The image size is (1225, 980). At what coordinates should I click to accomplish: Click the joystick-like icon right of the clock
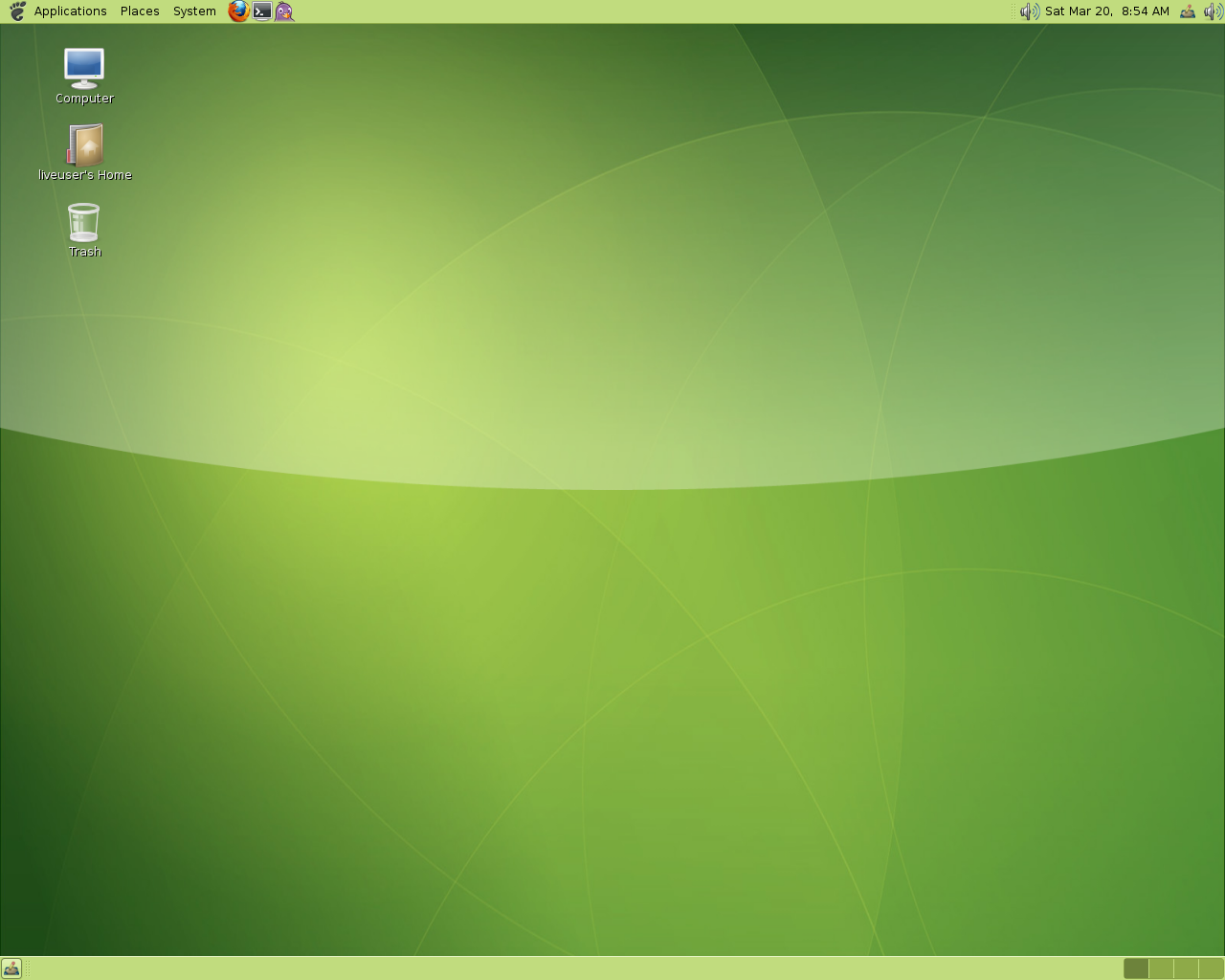click(1188, 11)
